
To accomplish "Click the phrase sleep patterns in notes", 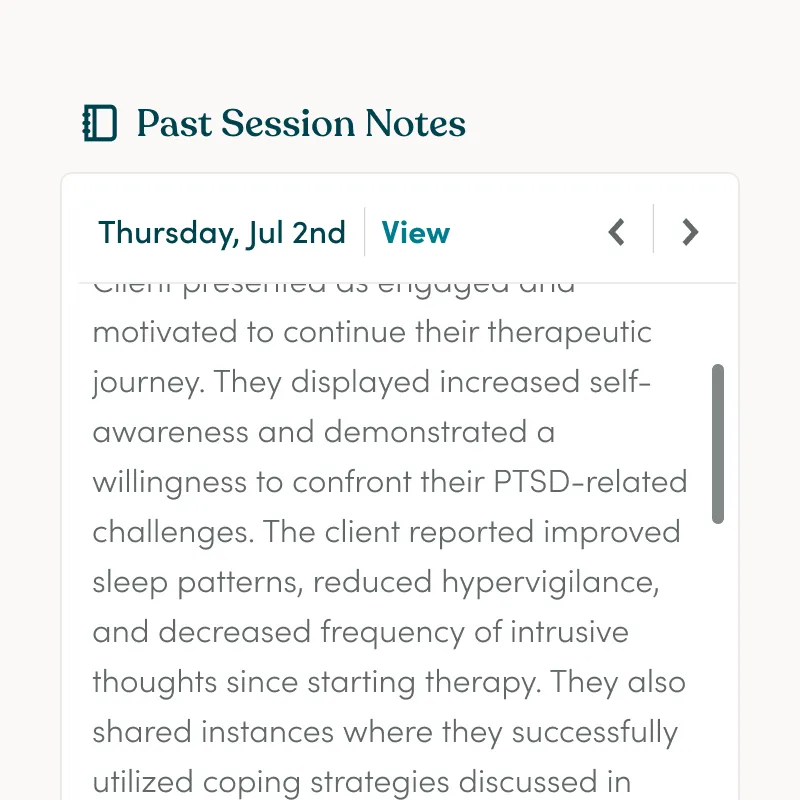I will click(201, 582).
